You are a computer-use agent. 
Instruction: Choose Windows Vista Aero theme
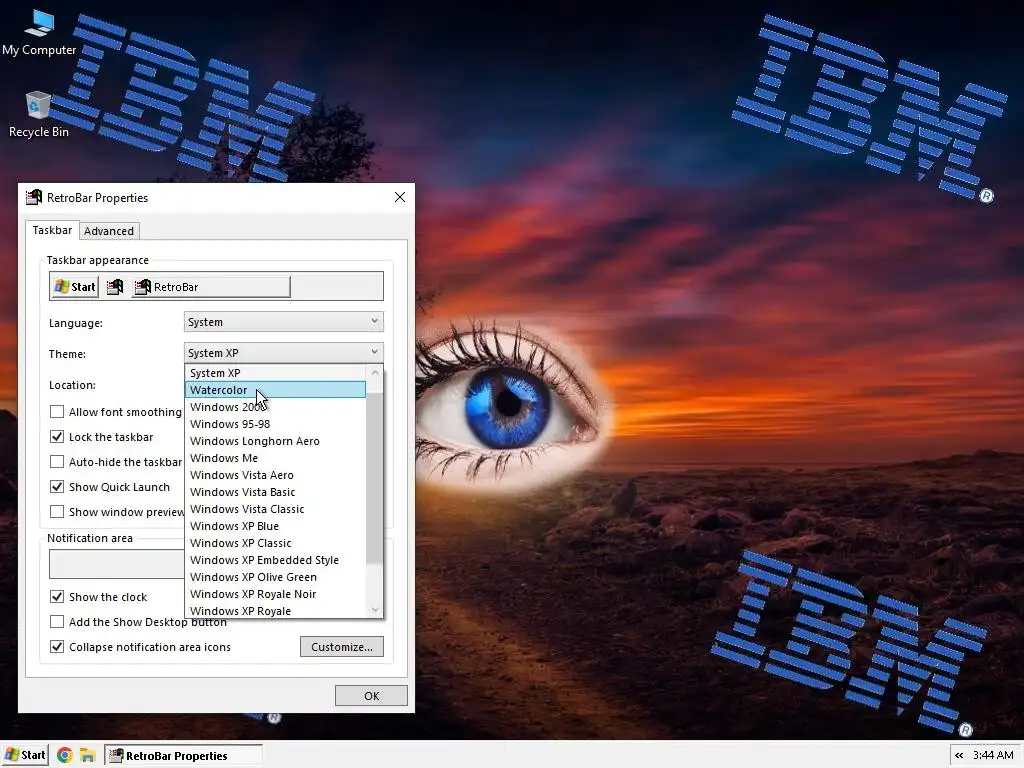276,475
